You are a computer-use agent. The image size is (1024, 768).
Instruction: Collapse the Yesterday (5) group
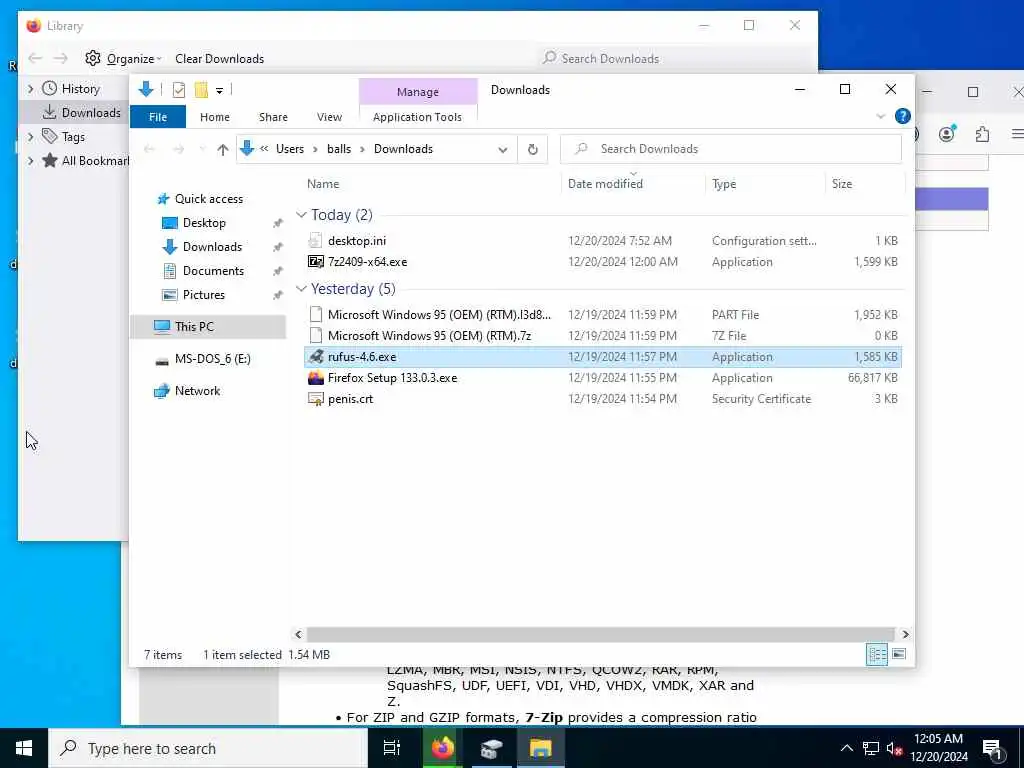(301, 289)
